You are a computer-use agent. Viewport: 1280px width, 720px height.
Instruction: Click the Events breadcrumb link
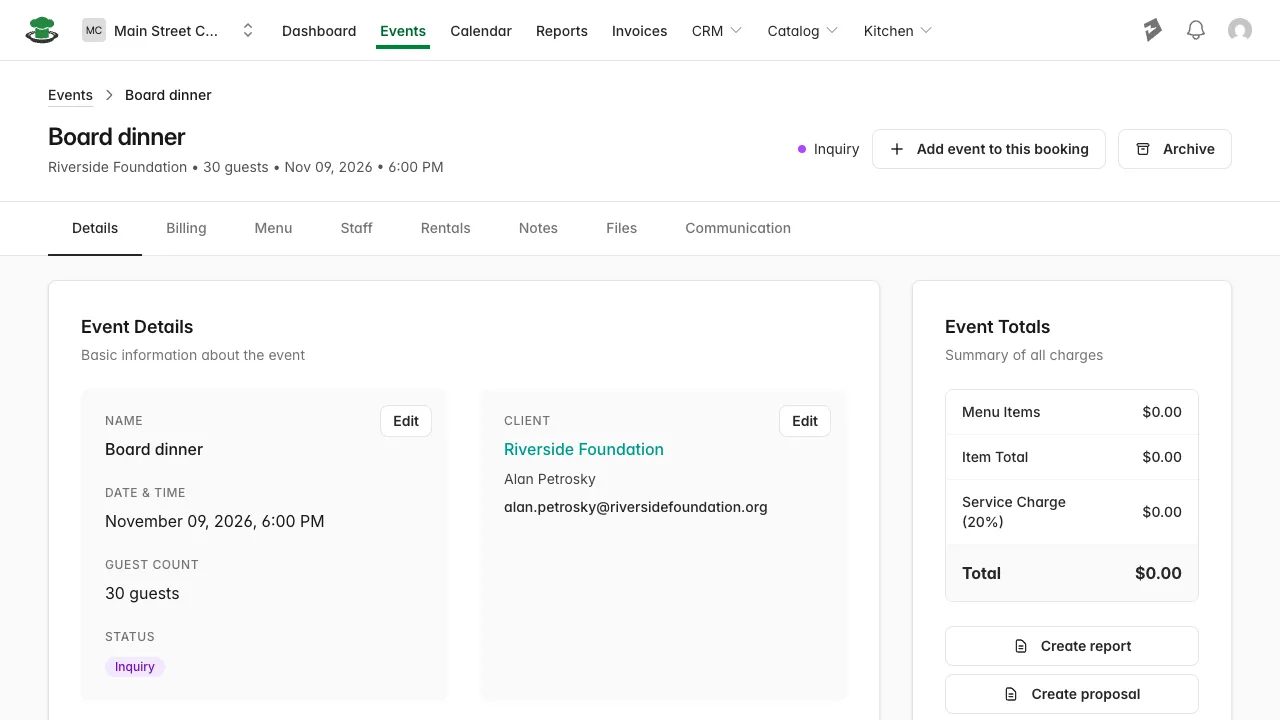pos(70,95)
